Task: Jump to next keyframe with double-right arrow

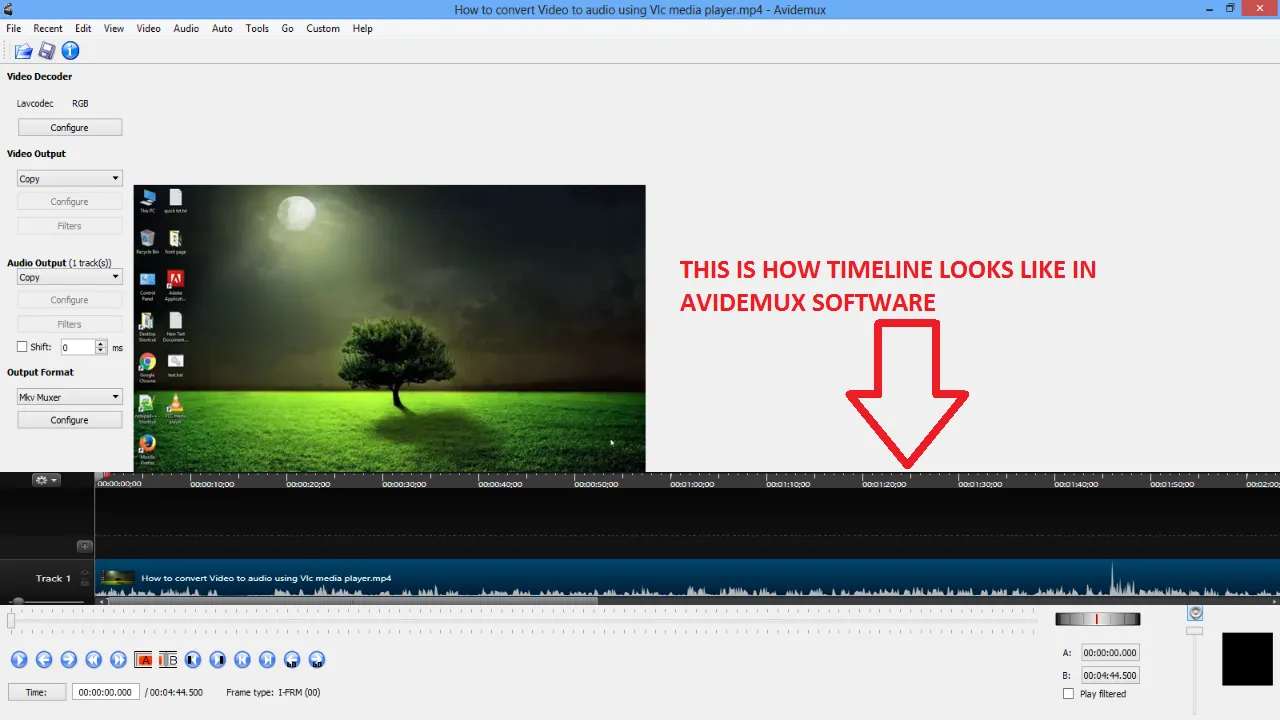Action: pos(119,659)
